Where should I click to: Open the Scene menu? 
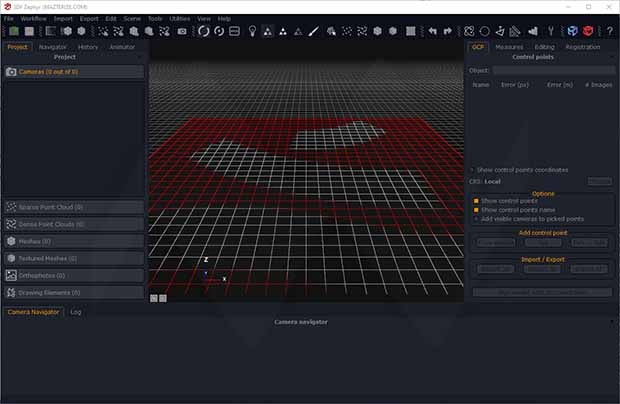point(132,19)
